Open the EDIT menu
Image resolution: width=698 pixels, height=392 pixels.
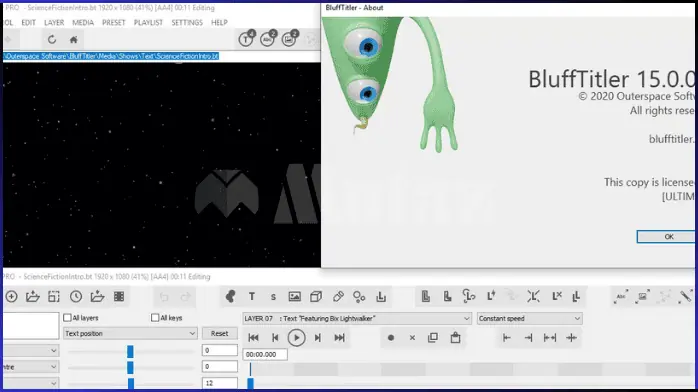[x=28, y=22]
